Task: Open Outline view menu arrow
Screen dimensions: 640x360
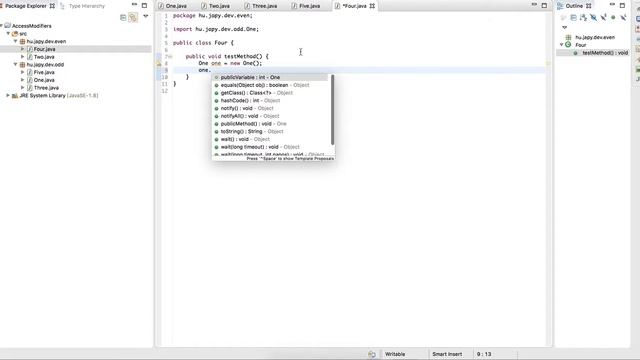Action: pos(564,27)
